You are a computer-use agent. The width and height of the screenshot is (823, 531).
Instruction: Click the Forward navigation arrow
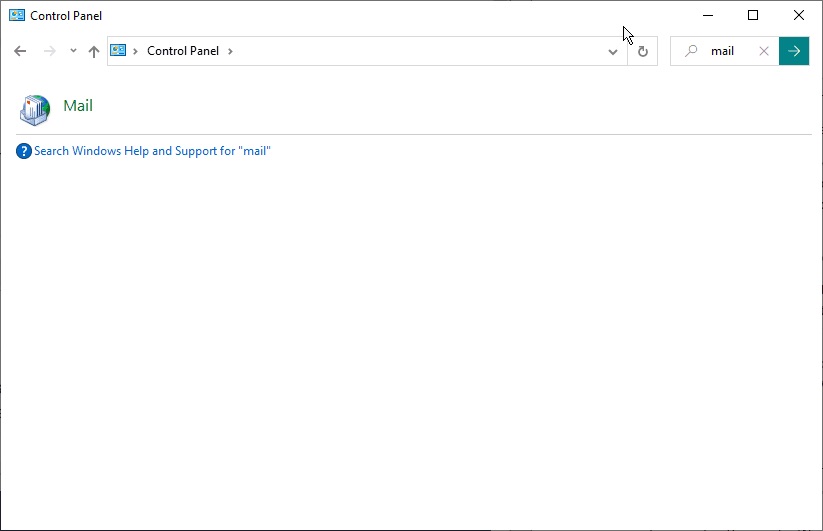pyautogui.click(x=49, y=51)
